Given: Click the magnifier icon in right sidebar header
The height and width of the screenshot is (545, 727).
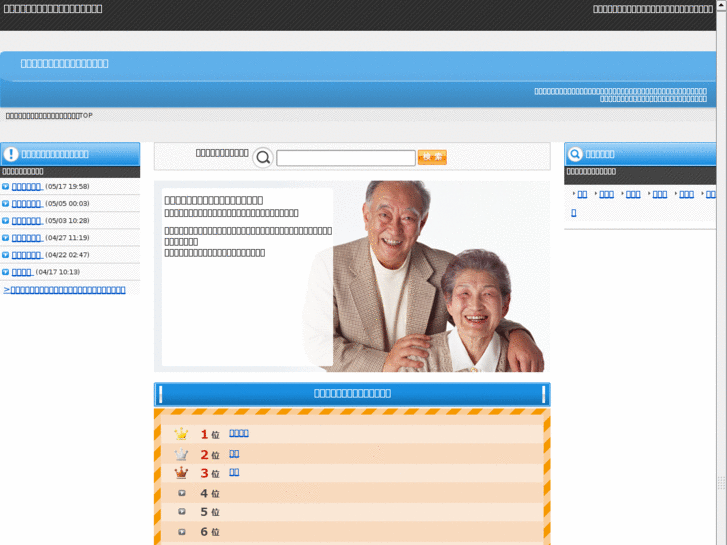Looking at the screenshot, I should 575,154.
